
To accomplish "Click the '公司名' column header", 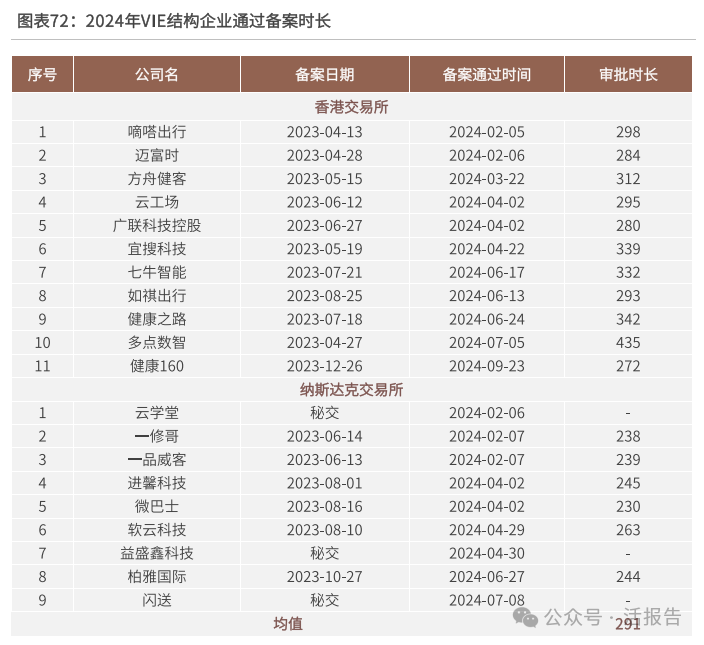I will 157,75.
